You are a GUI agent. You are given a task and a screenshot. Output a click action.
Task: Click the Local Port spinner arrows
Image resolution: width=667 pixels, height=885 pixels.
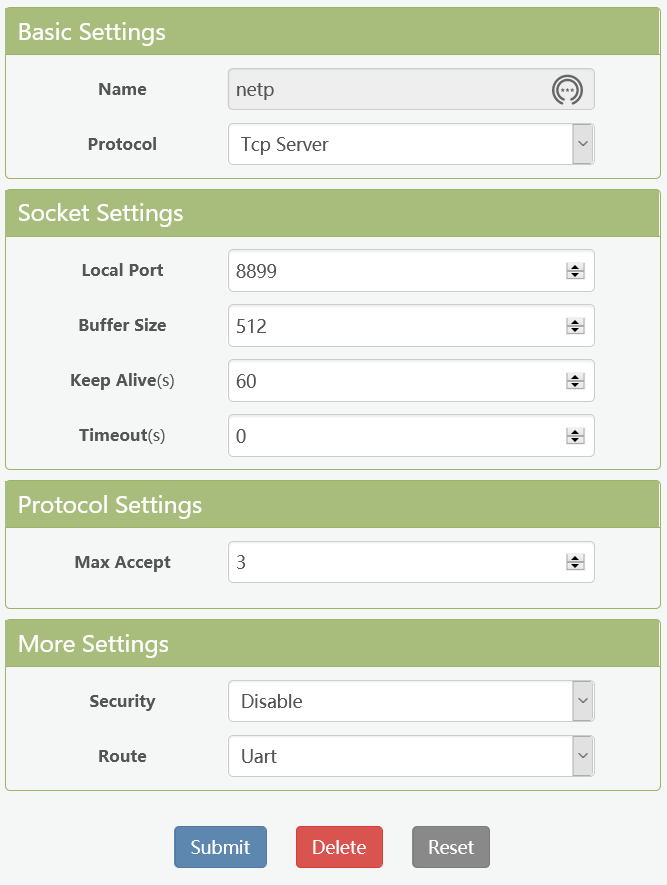click(575, 271)
